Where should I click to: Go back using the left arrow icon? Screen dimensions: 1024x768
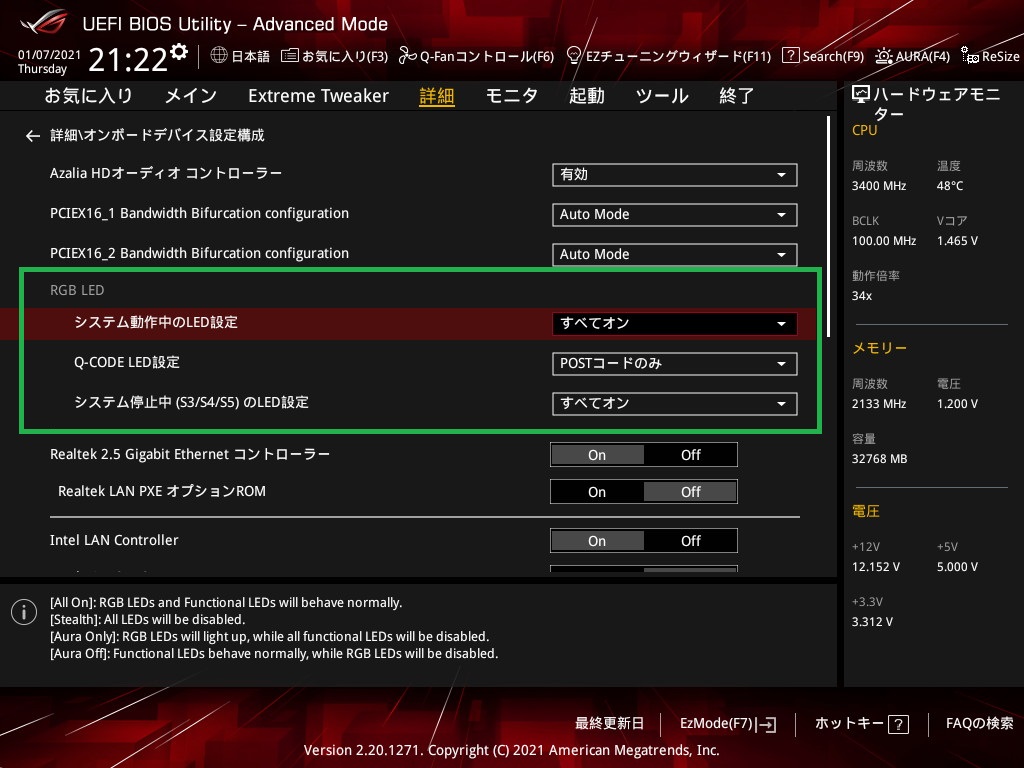(x=33, y=136)
